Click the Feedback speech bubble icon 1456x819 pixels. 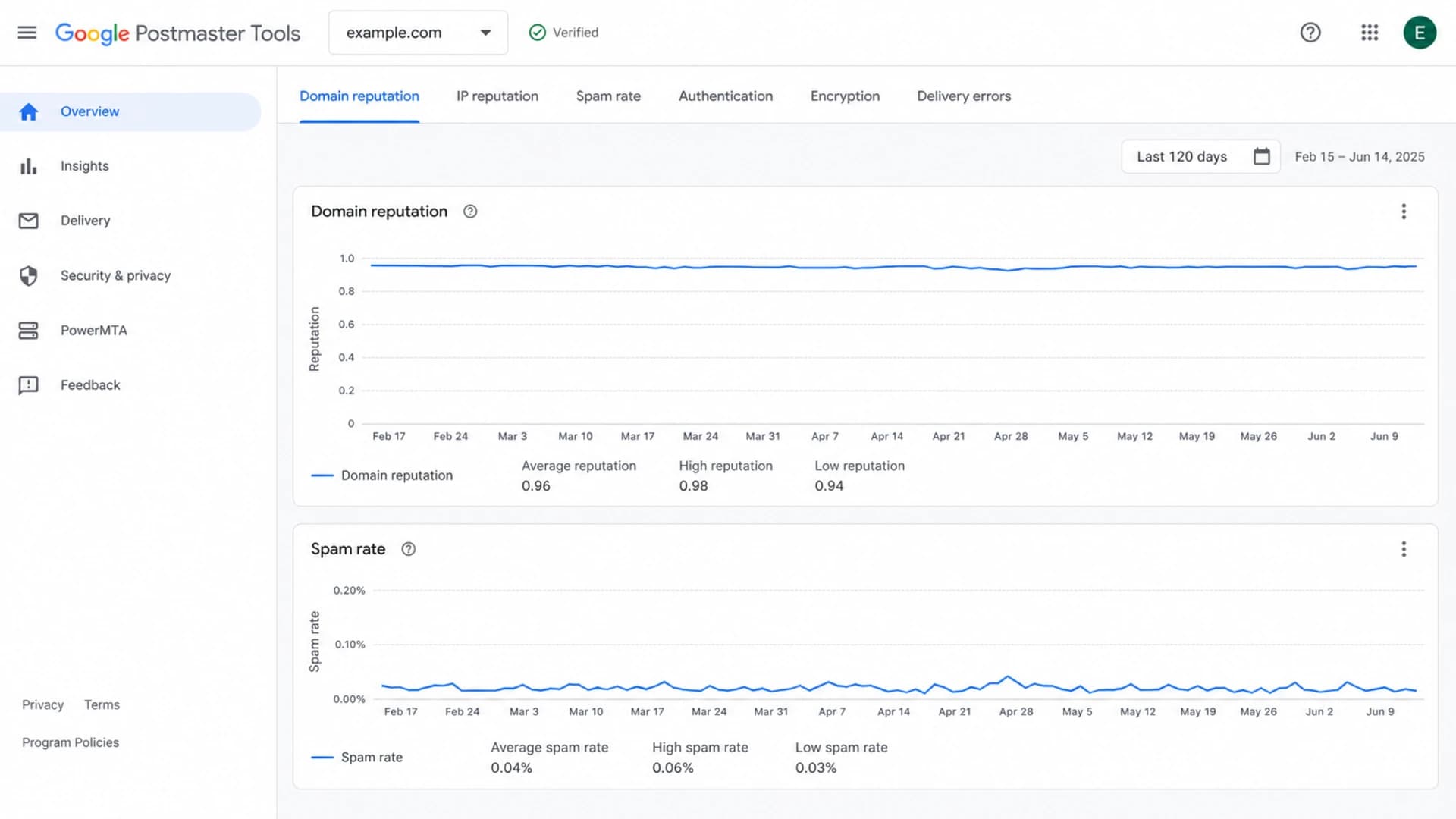click(x=29, y=385)
